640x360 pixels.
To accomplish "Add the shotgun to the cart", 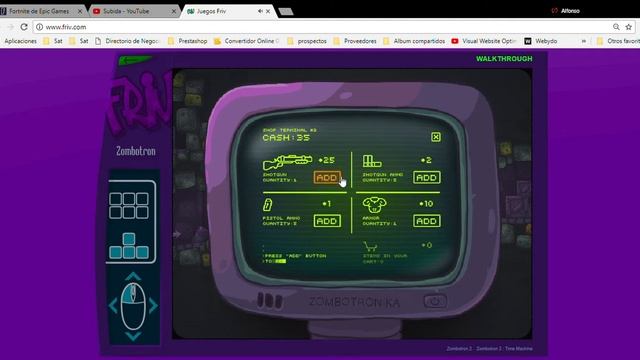I will (x=327, y=178).
